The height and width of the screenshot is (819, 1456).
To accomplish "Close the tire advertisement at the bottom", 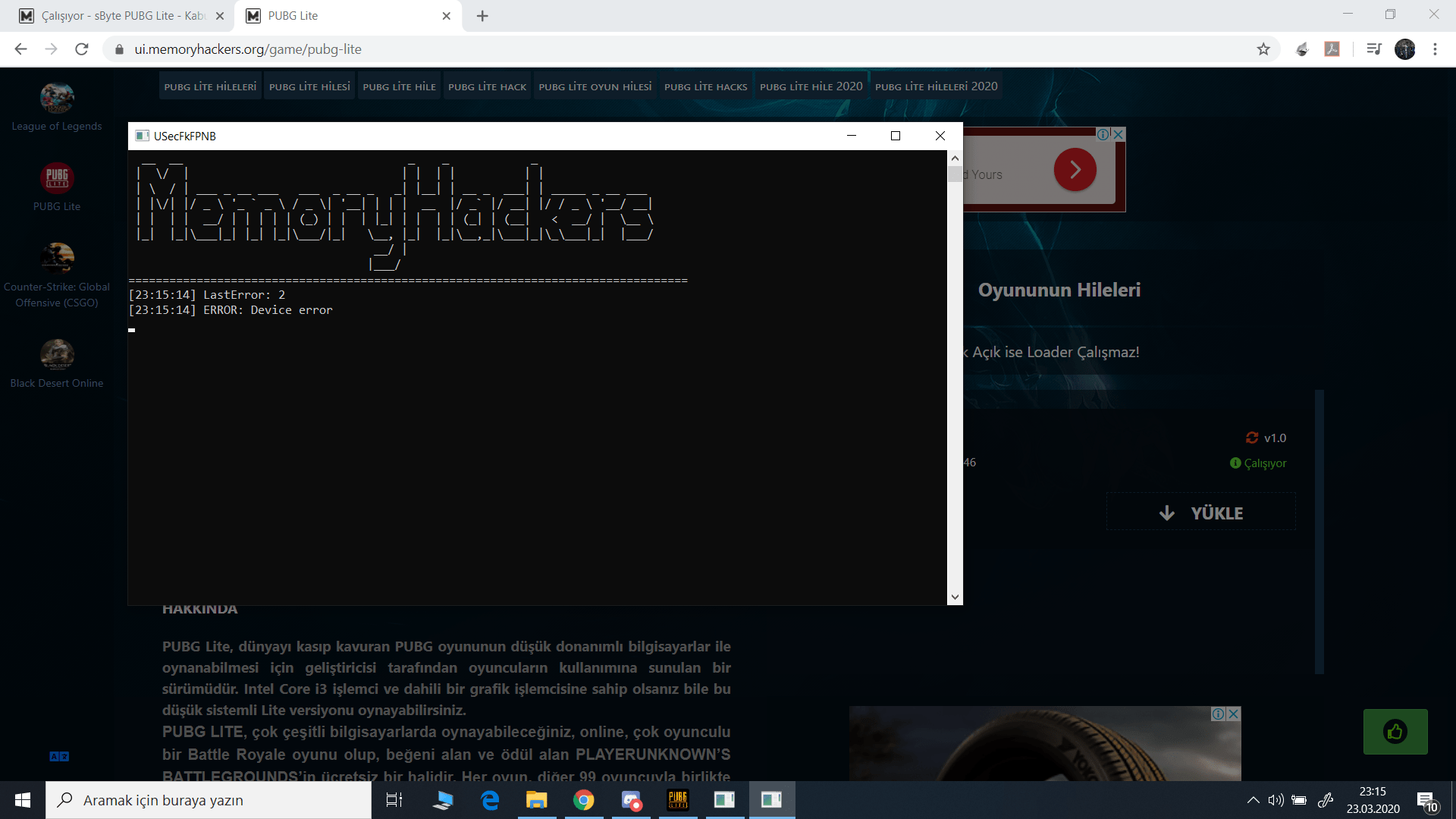I will (x=1234, y=714).
